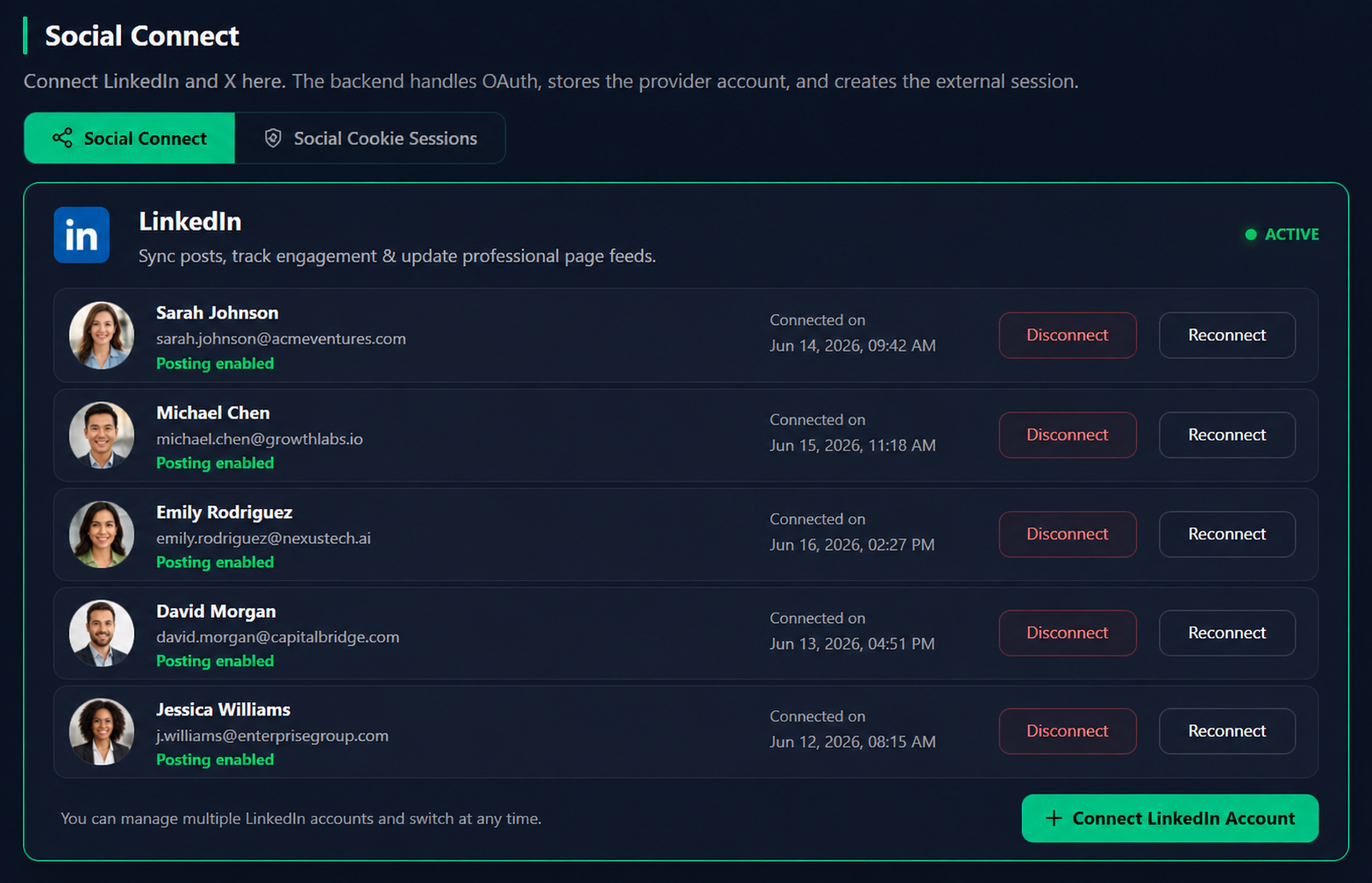Click email j.williams@enterprisegroup.com

point(272,736)
